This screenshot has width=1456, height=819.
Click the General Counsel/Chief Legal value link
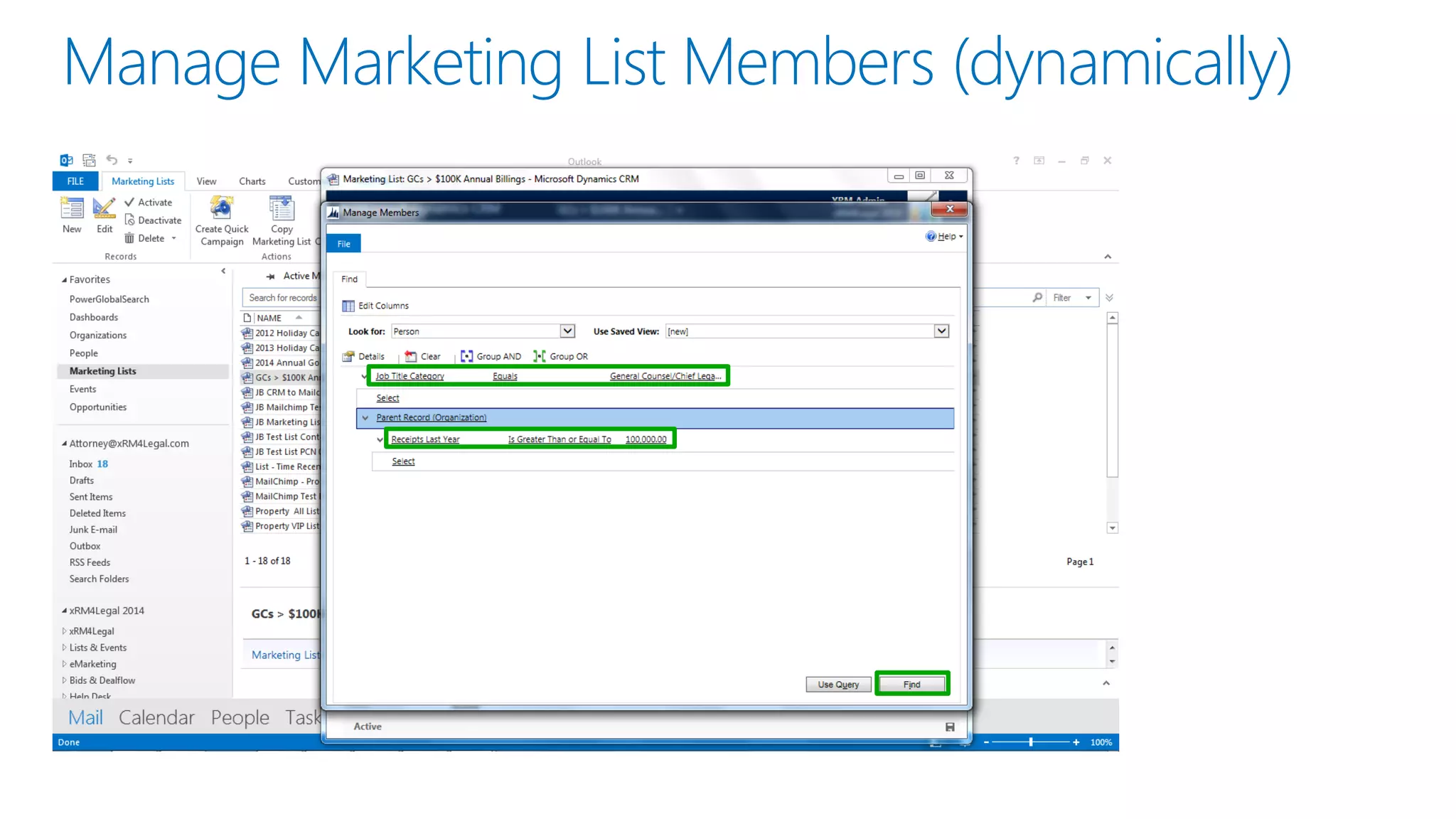[x=665, y=376]
